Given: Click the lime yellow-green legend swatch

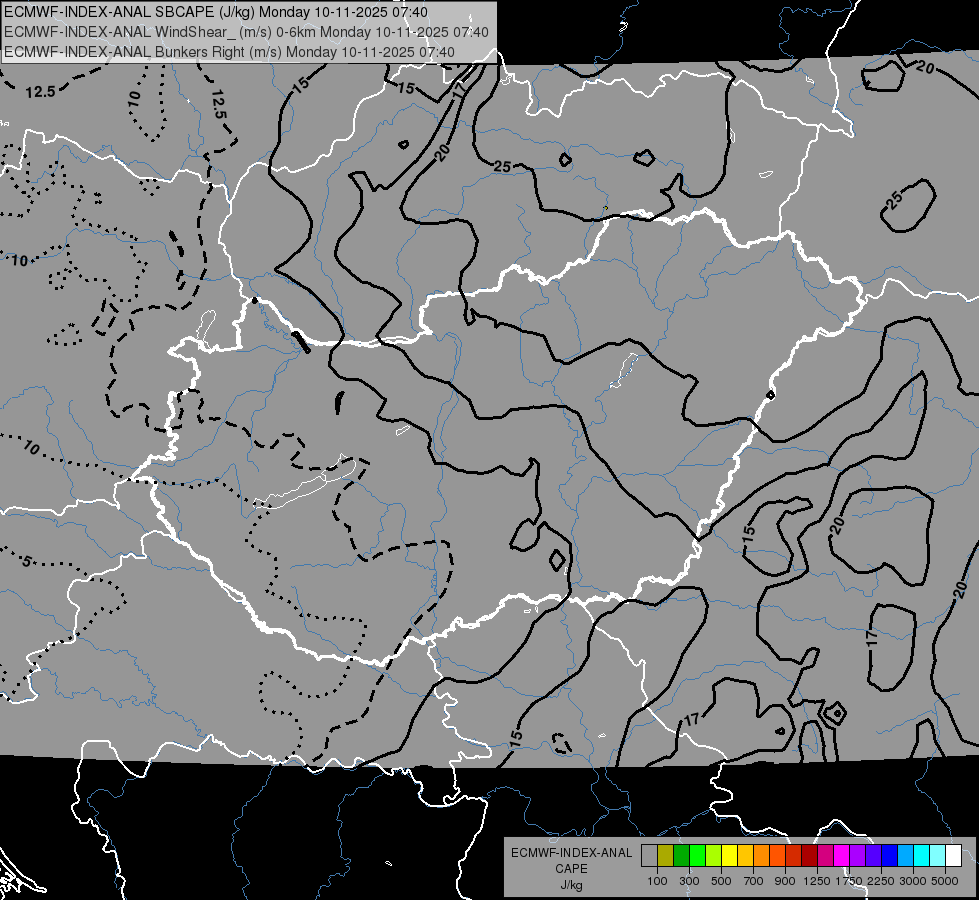Looking at the screenshot, I should [x=713, y=856].
